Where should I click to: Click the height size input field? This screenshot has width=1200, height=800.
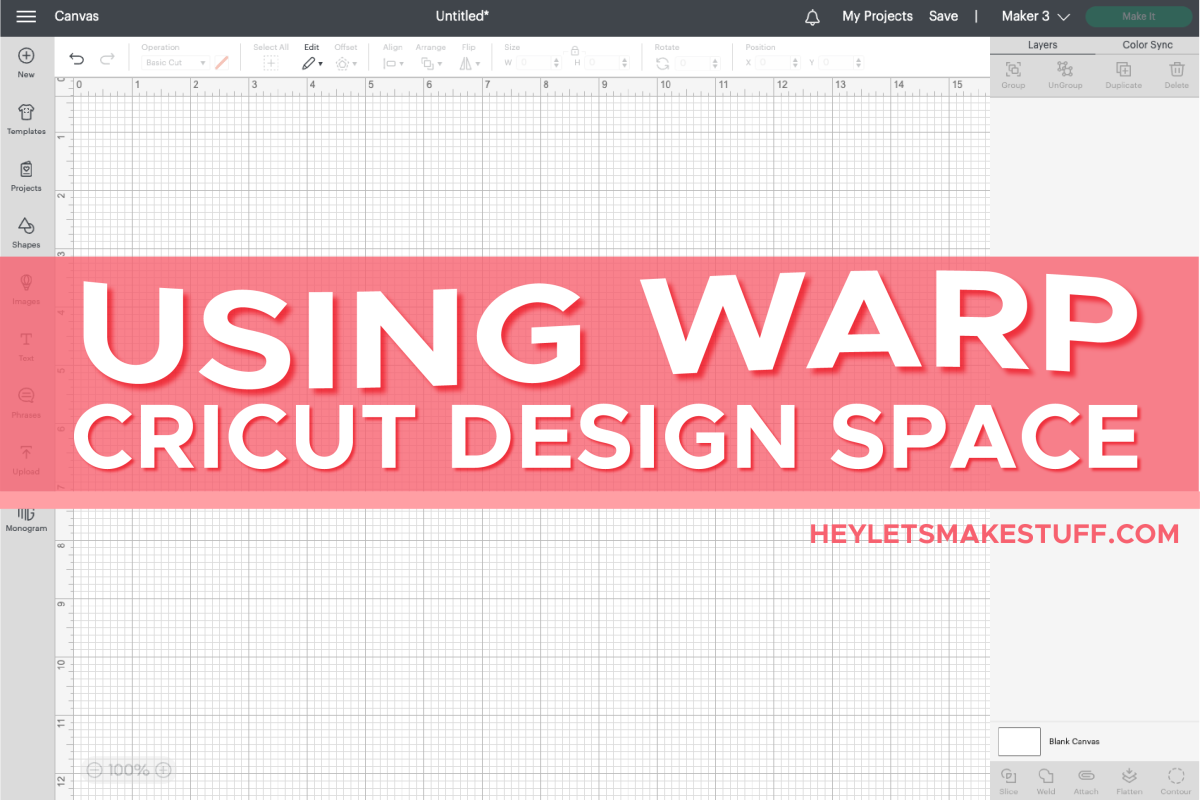click(x=607, y=62)
